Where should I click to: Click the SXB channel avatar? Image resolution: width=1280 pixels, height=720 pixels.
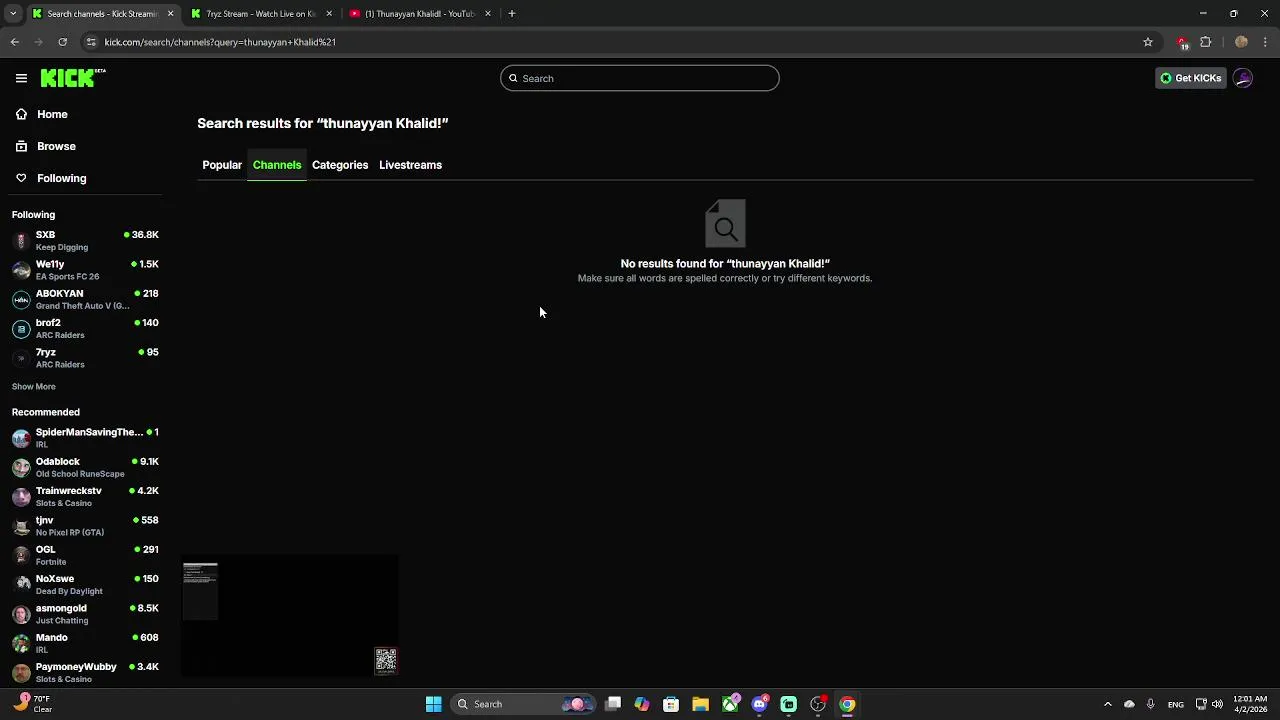21,241
